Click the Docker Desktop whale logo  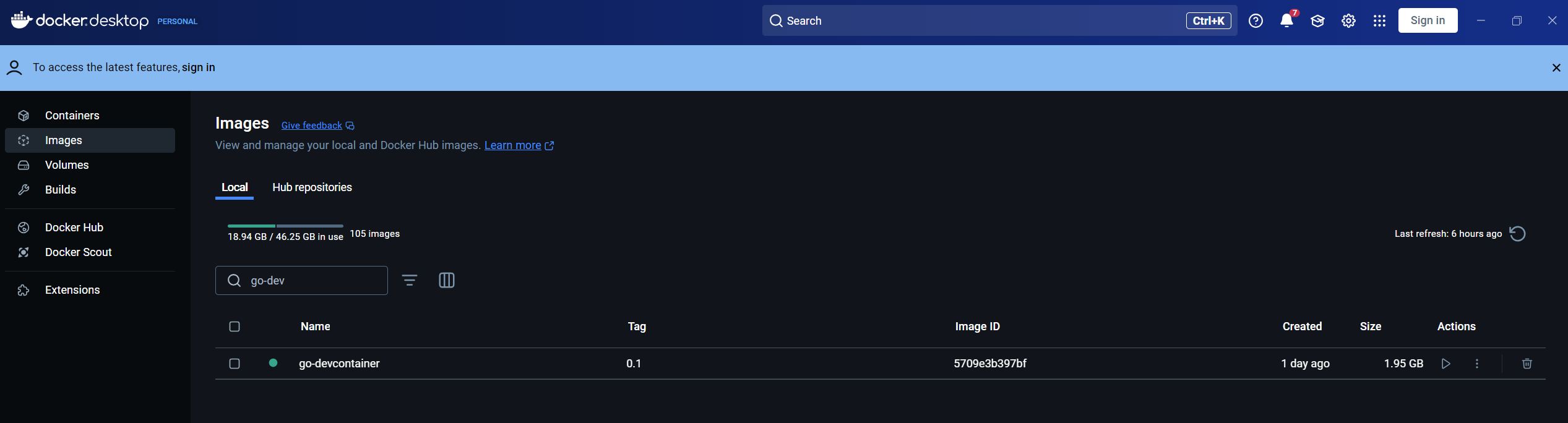click(x=22, y=20)
